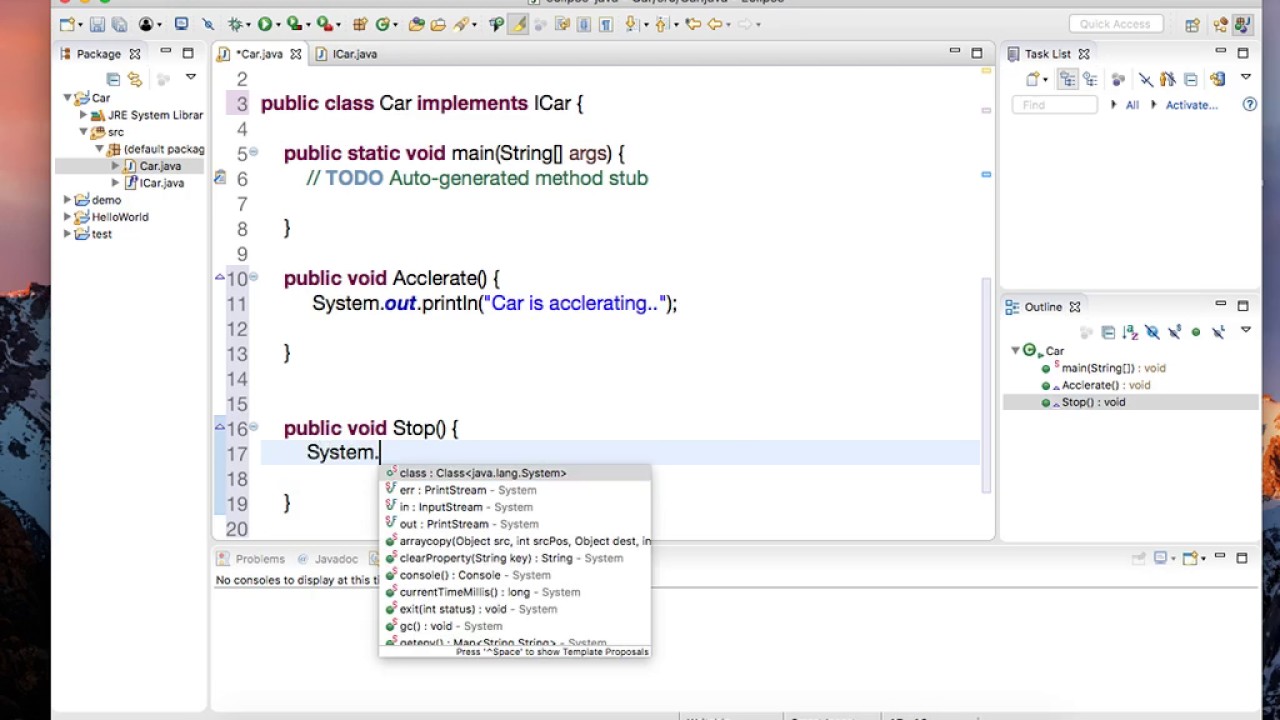Run the program with the green Run button
1280x720 pixels.
265,24
